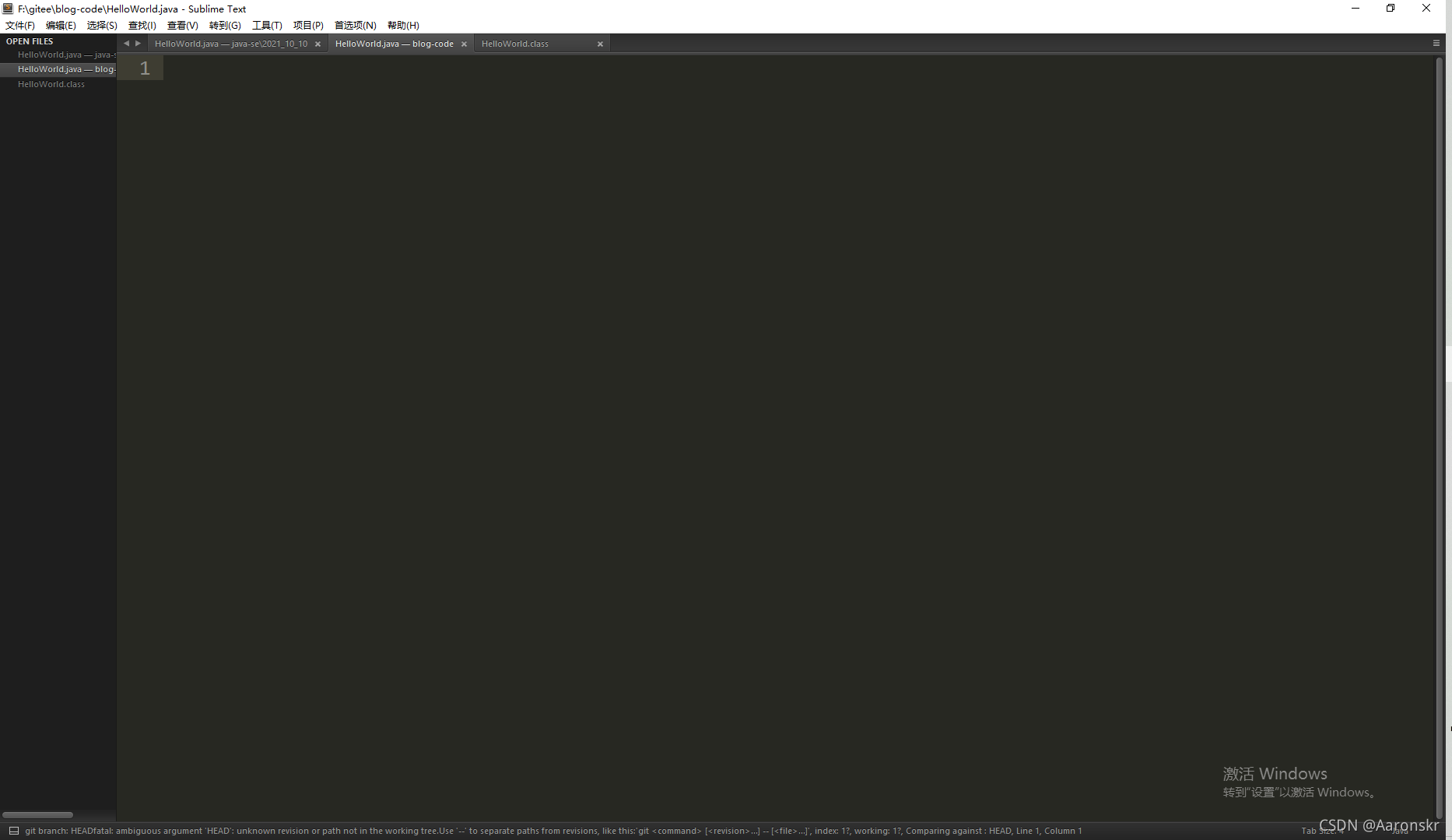1452x840 pixels.
Task: Open tab list dropdown at tab bar end
Action: pos(1436,44)
